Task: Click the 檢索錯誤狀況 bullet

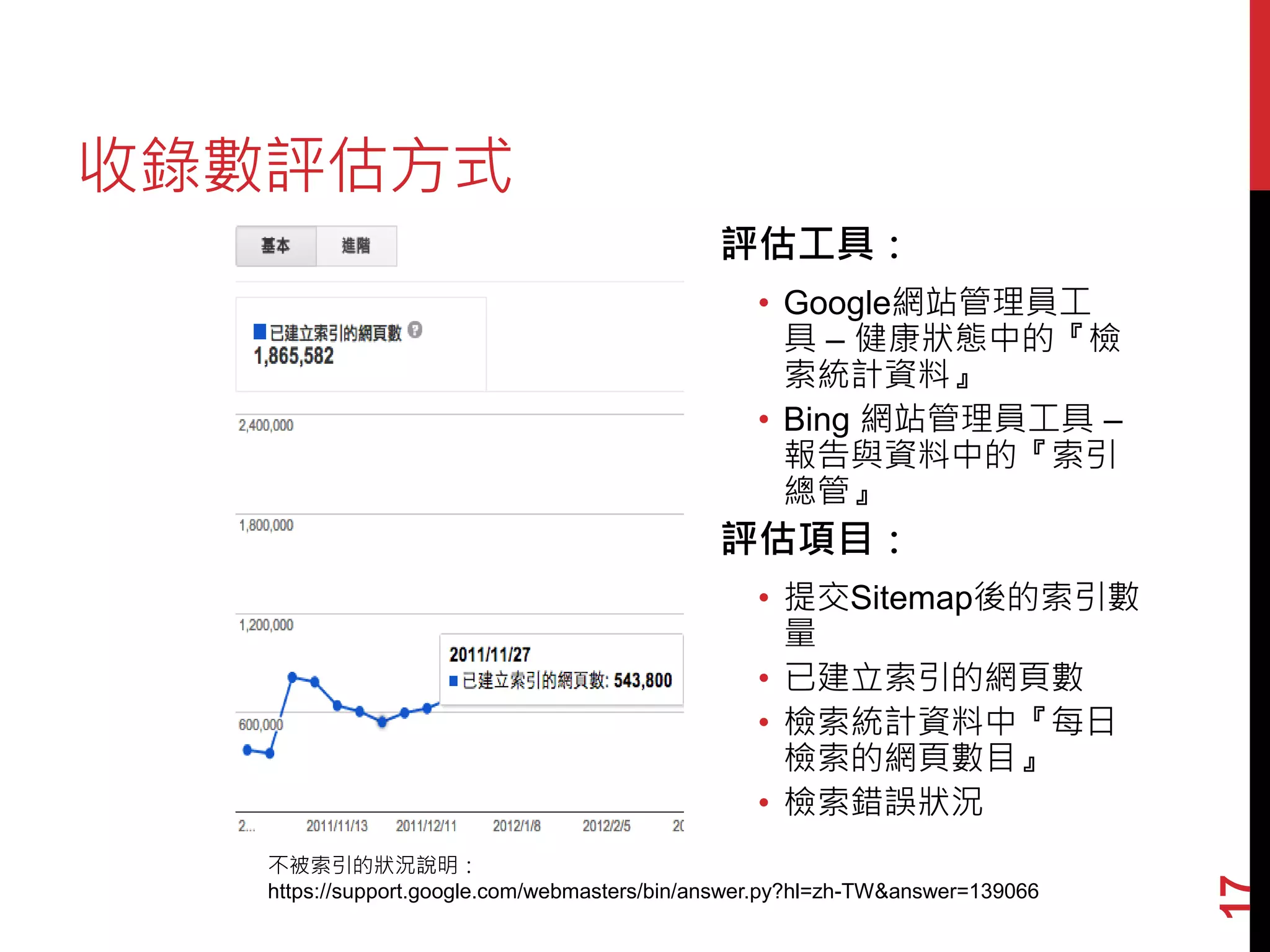Action: [x=884, y=801]
